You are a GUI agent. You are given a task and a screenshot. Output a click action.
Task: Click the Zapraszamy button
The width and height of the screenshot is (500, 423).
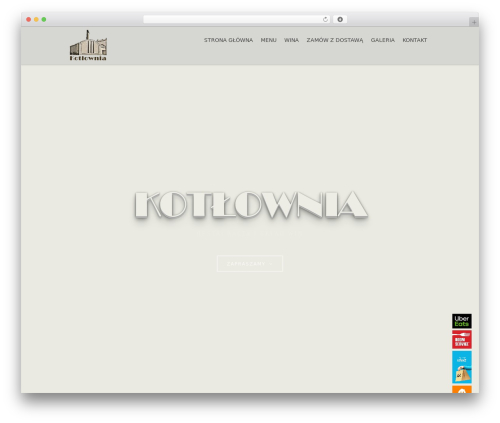coord(250,264)
